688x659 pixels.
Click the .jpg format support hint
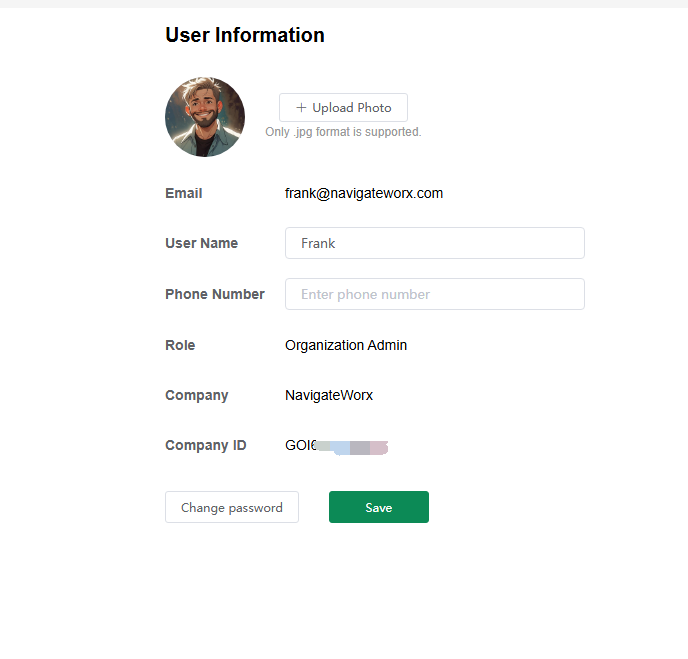(x=343, y=132)
